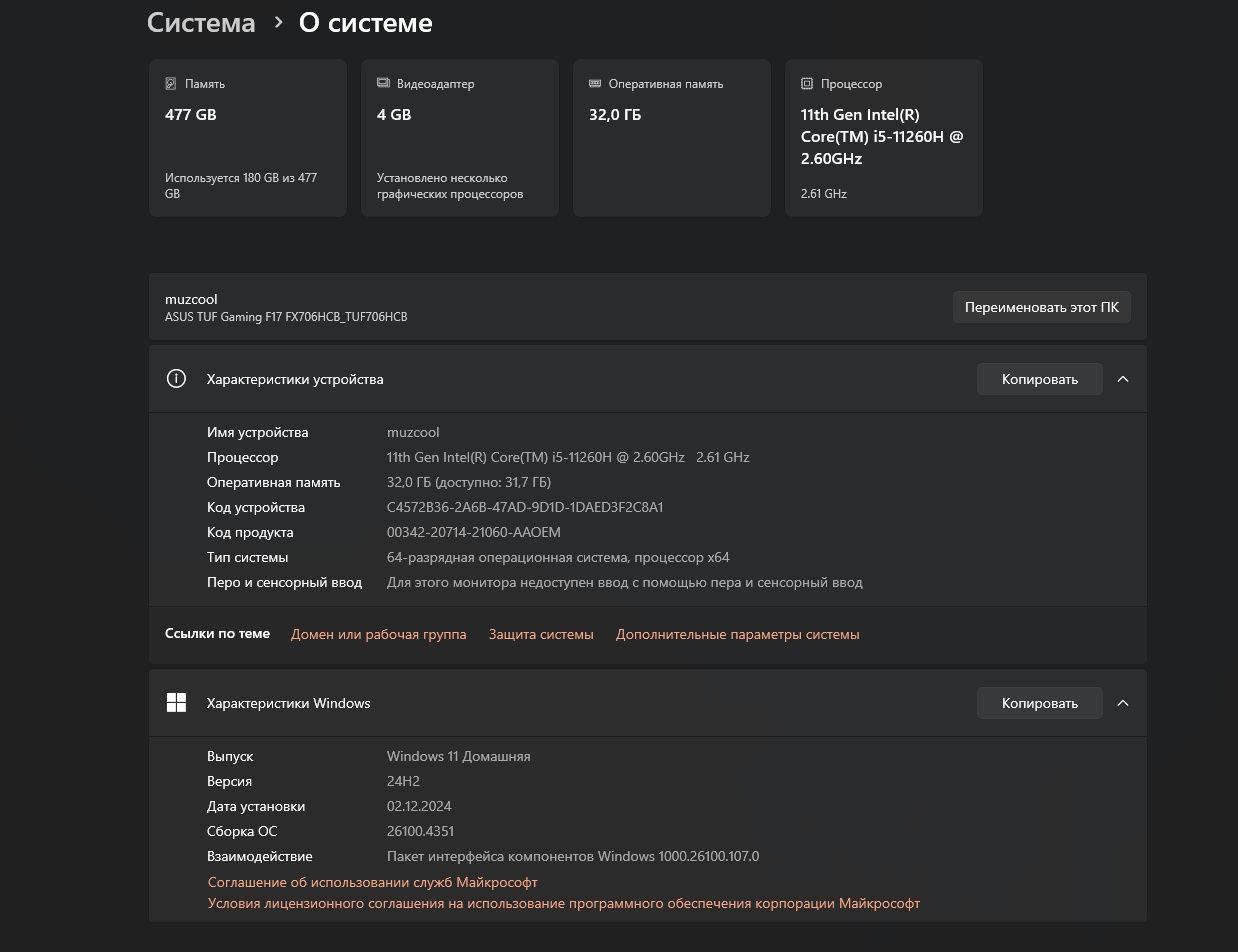Image resolution: width=1238 pixels, height=952 pixels.
Task: Click the Оперативная память value 32,0 ГБ (доступно: 31,7 ГБ)
Action: pos(469,482)
